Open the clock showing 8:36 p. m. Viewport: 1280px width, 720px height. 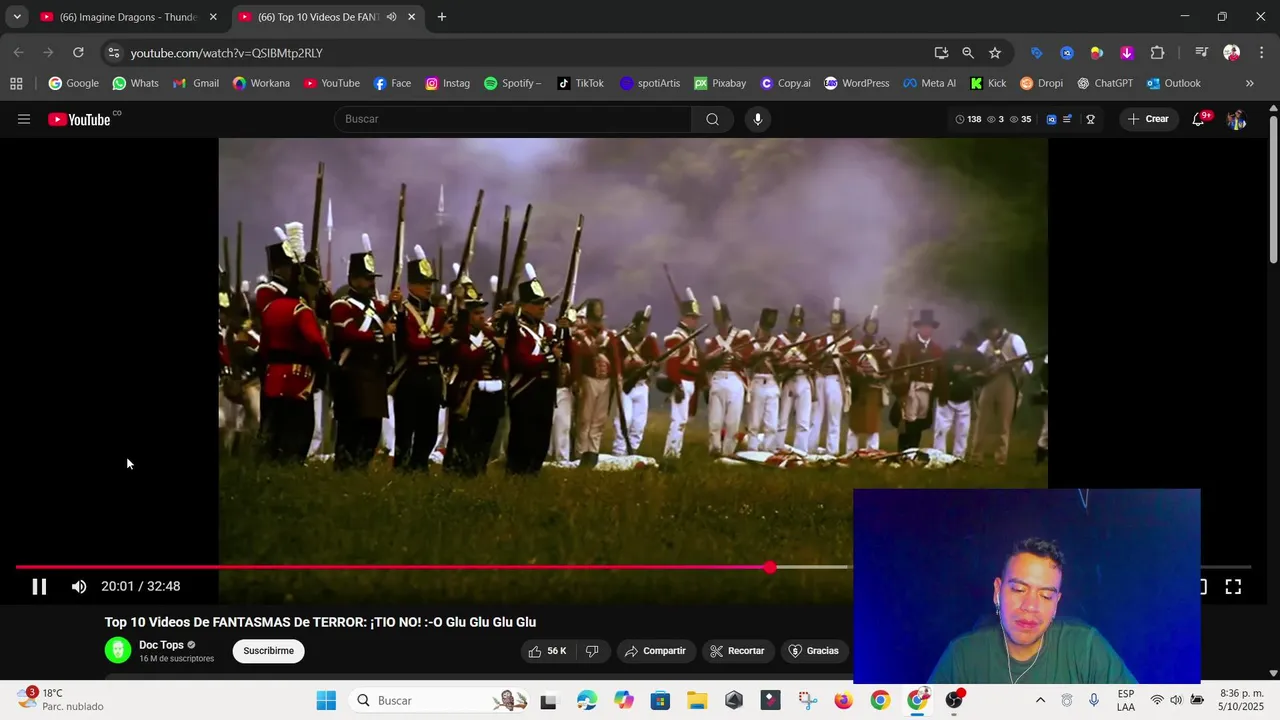(1242, 699)
